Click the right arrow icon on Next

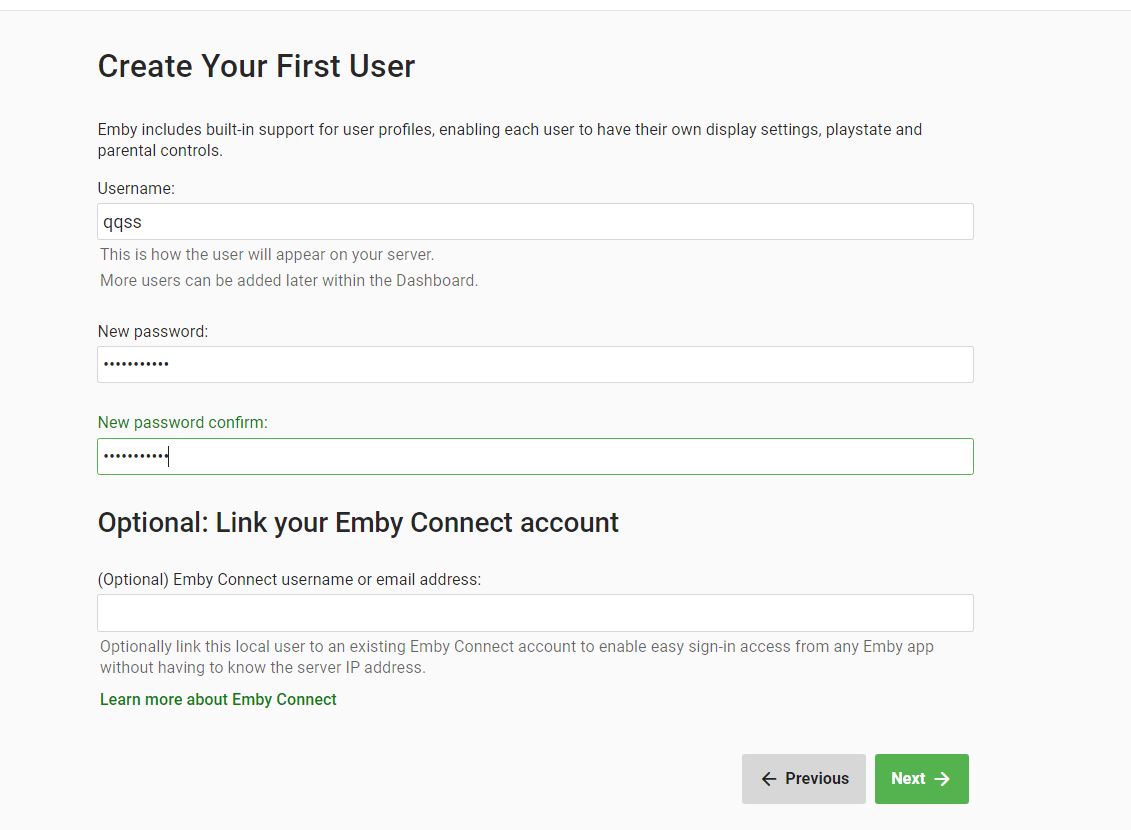tap(942, 779)
